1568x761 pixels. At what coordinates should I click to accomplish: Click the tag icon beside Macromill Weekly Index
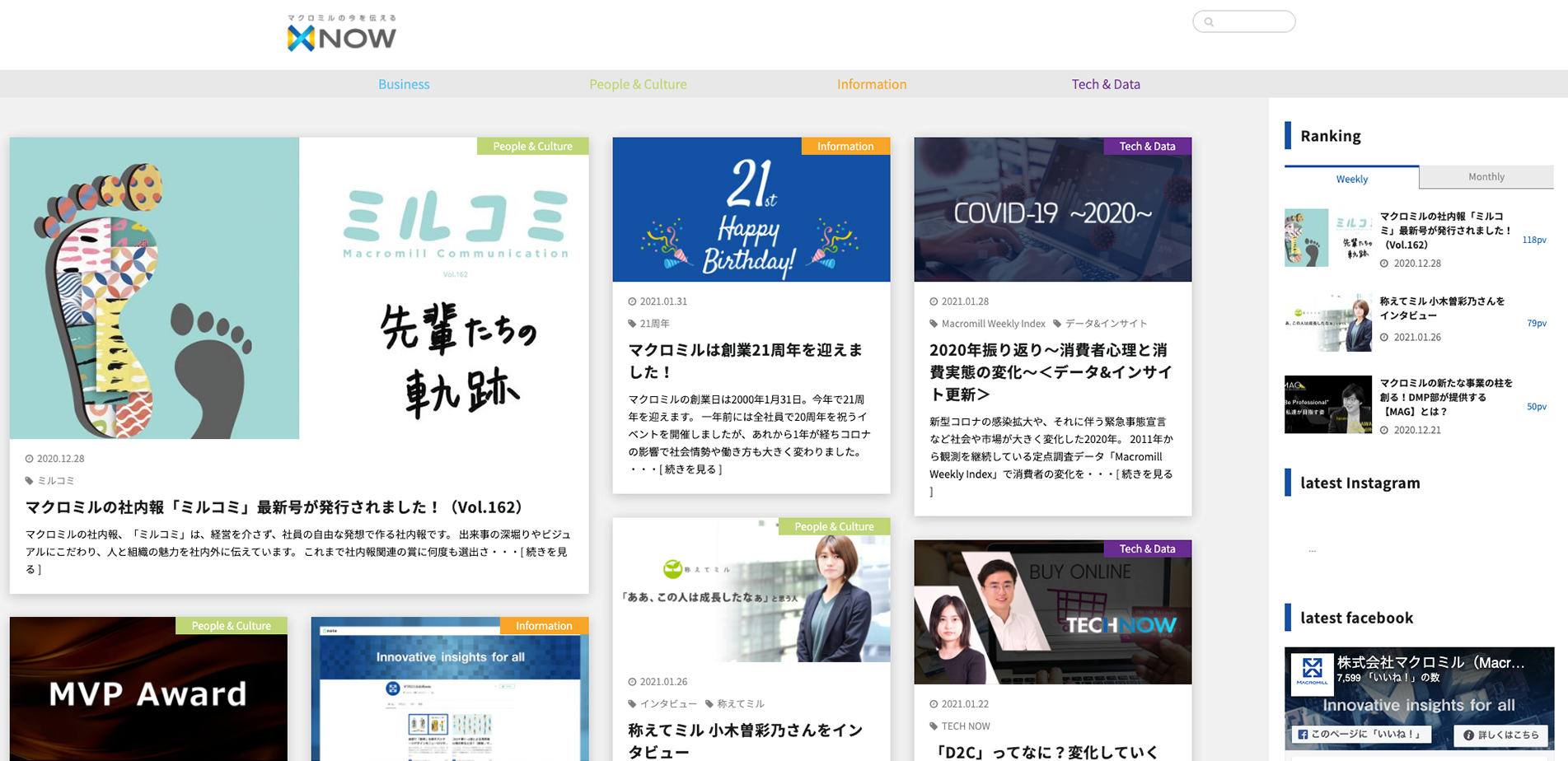(x=934, y=324)
